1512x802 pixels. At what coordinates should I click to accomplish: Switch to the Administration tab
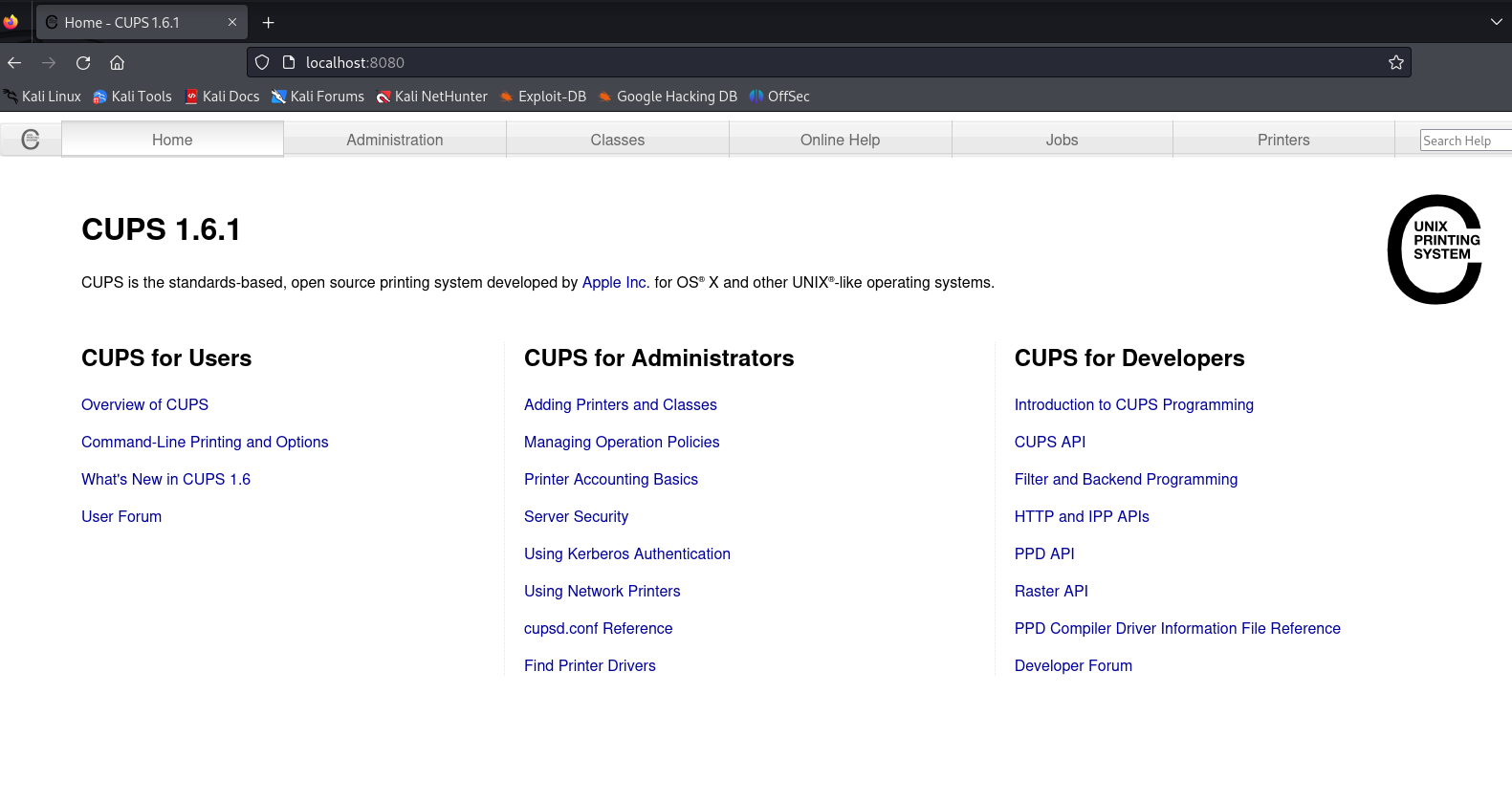click(x=394, y=140)
